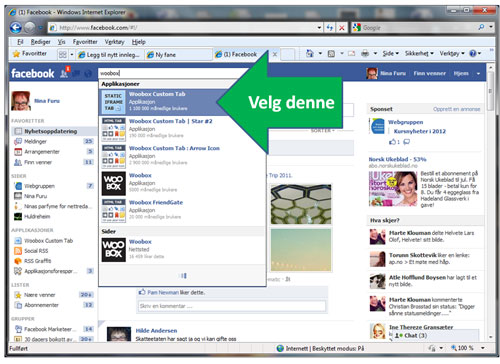Open the Side toolbar dropdown
500x364 pixels.
(x=390, y=53)
